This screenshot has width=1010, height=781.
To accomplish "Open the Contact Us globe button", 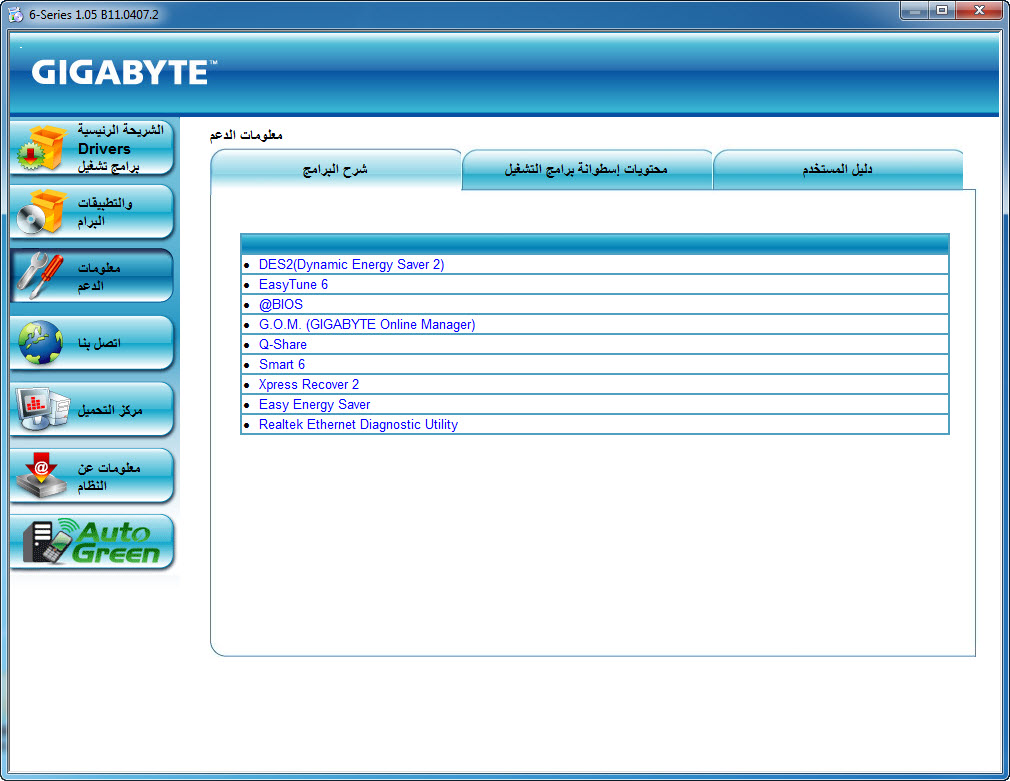I will point(92,342).
